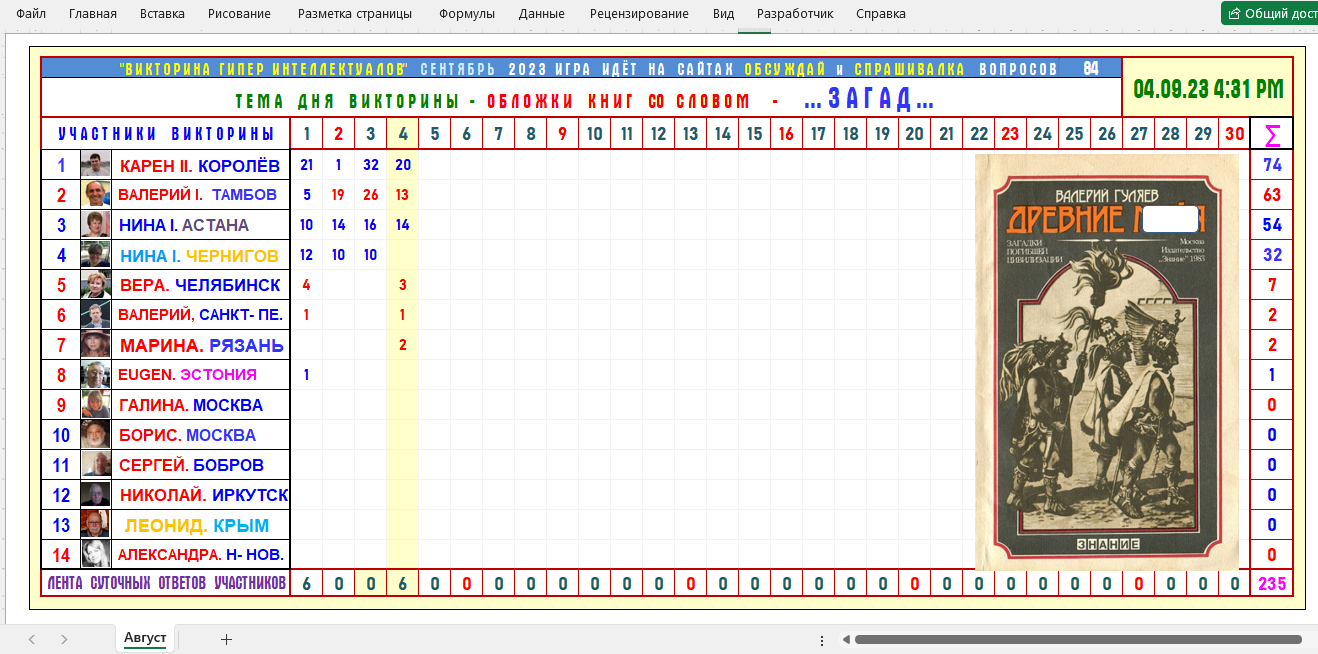The height and width of the screenshot is (654, 1318).
Task: Click avatar photo of Александра. Н- Нов.
Action: pyautogui.click(x=96, y=554)
